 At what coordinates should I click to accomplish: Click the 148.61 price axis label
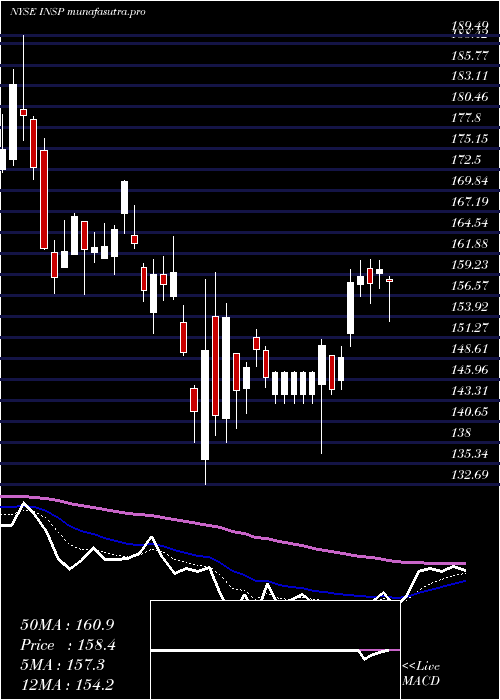point(470,349)
